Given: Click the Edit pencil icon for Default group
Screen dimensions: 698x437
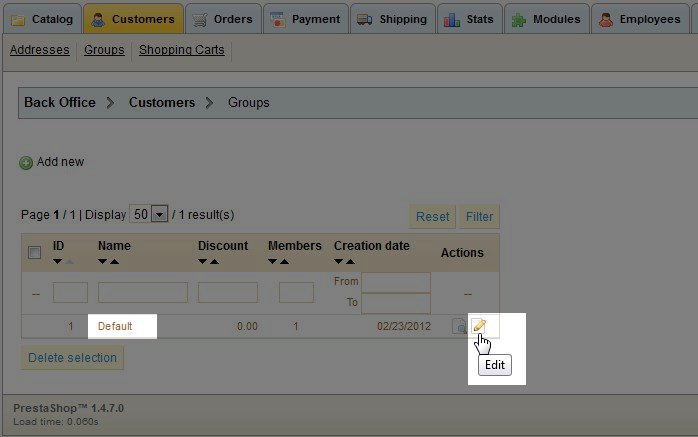Looking at the screenshot, I should click(479, 326).
